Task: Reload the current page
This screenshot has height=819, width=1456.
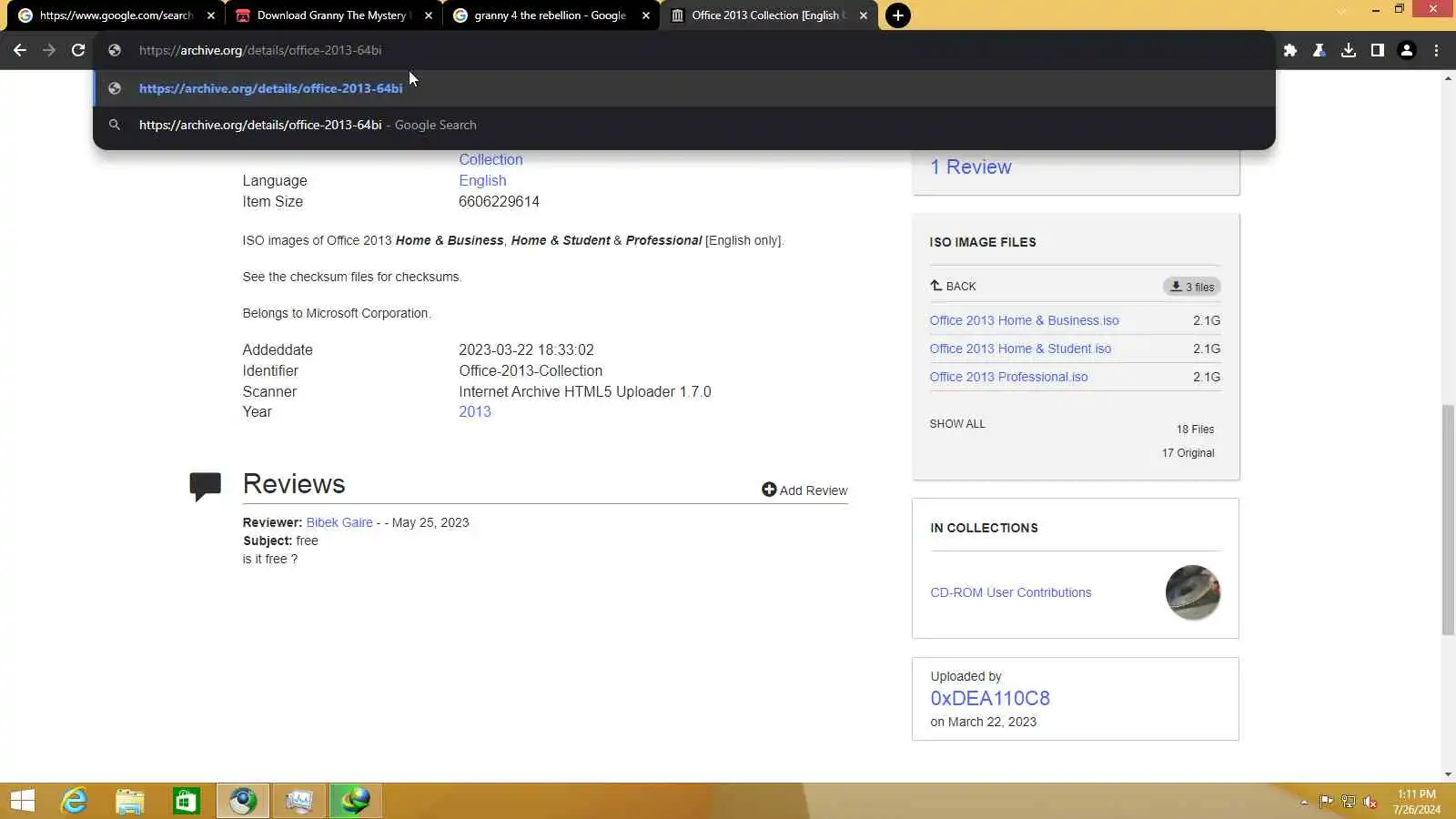Action: coord(78,50)
